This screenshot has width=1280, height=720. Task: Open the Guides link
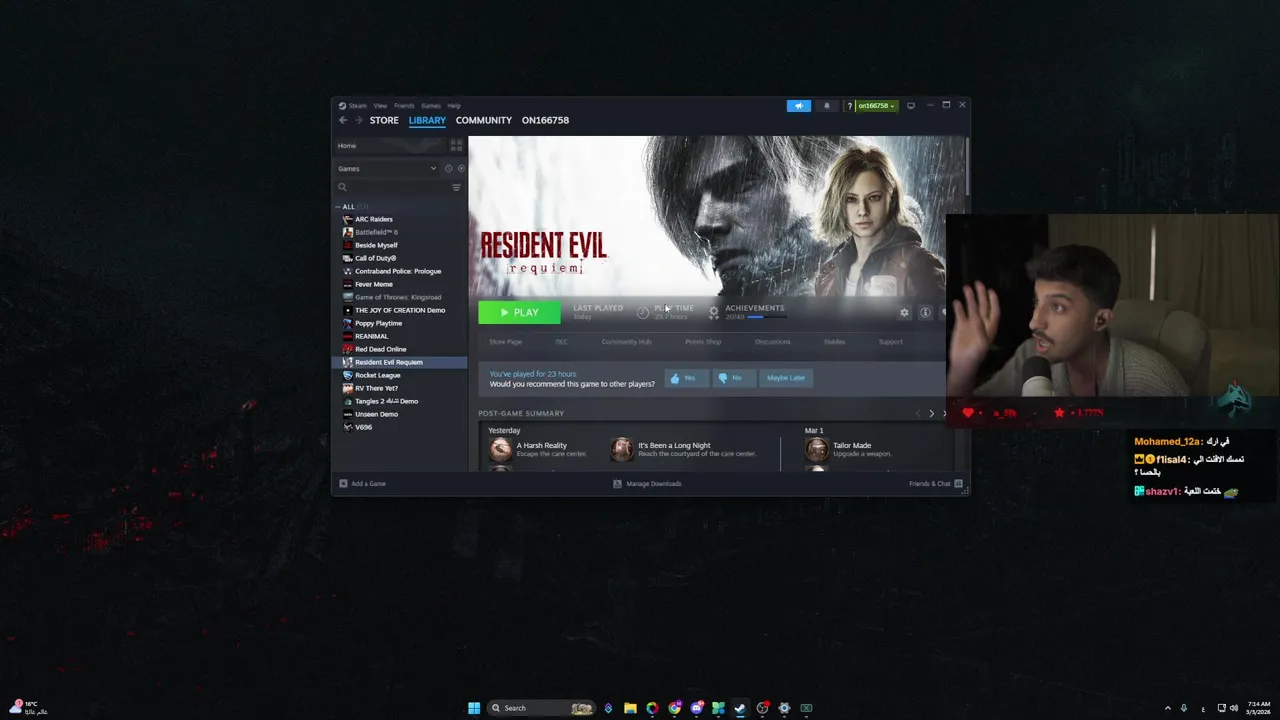click(834, 342)
